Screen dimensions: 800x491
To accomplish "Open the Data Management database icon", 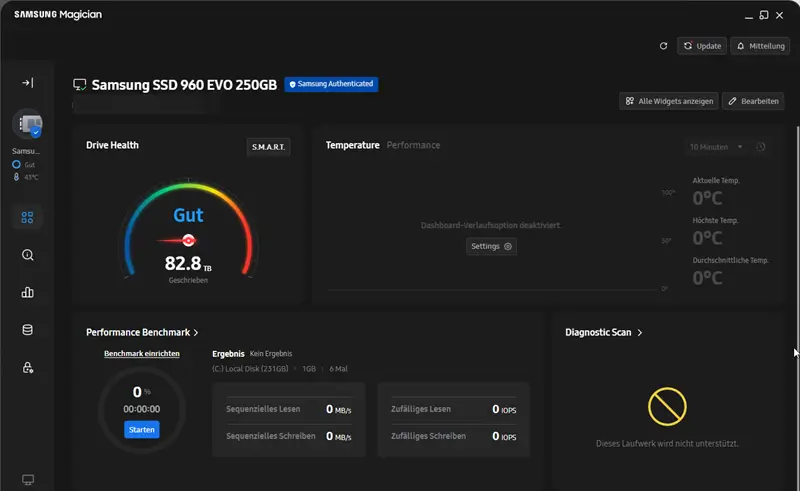I will pyautogui.click(x=28, y=330).
